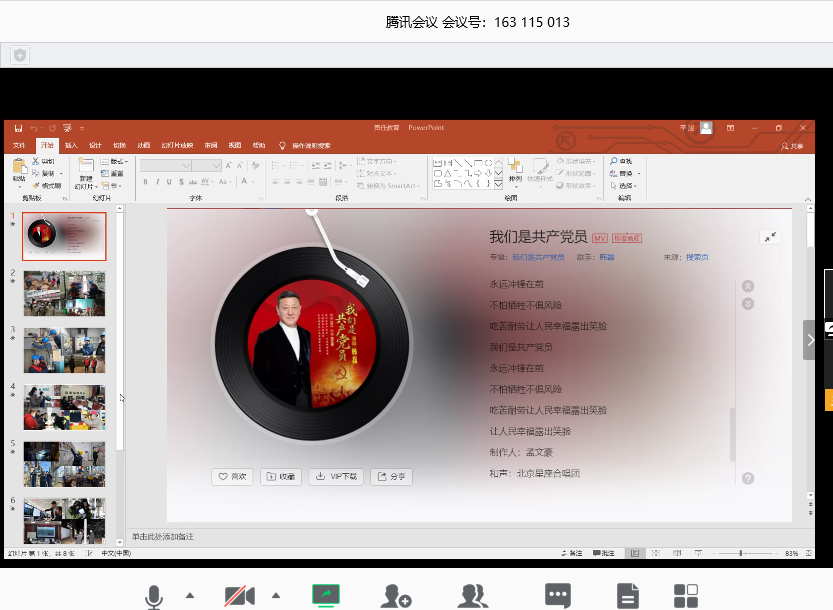Image resolution: width=833 pixels, height=610 pixels.
Task: Switch to the 幻灯片放映 Slide Show tab
Action: pyautogui.click(x=177, y=145)
